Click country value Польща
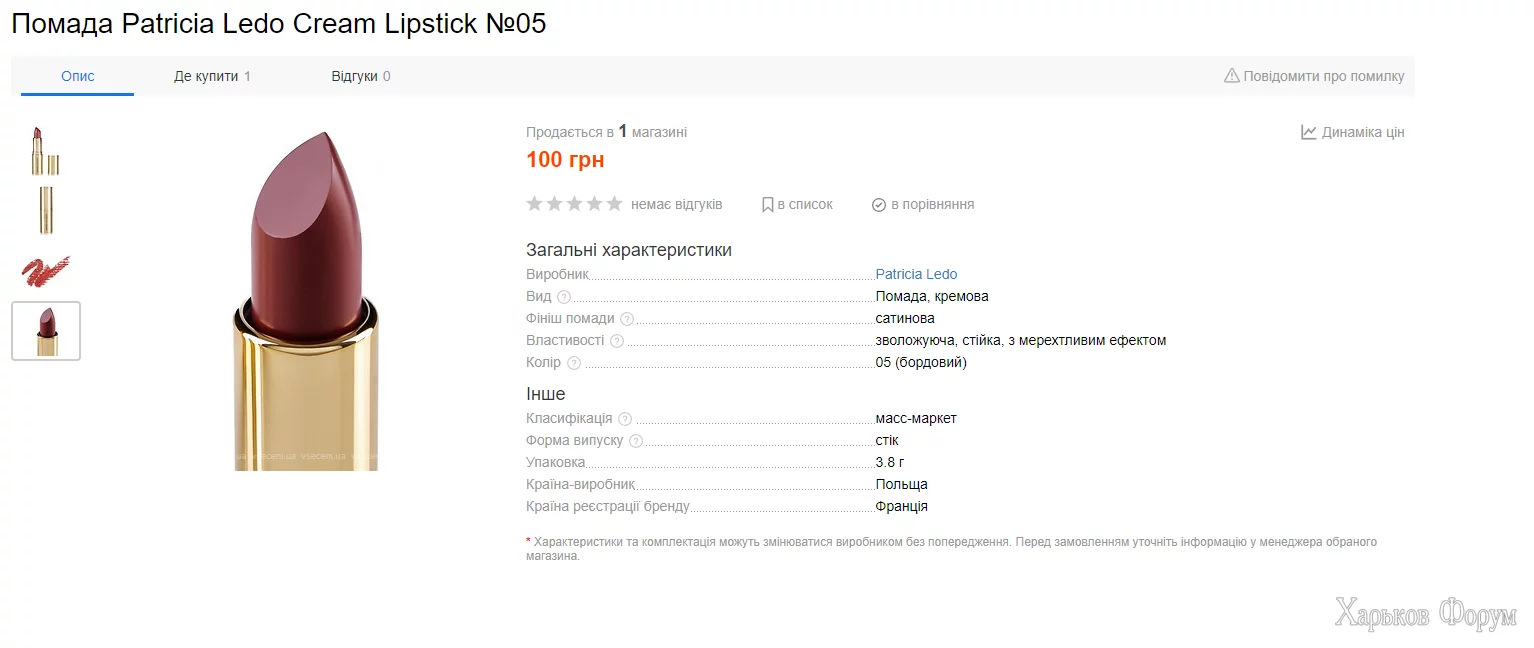Viewport: 1534px width, 648px height. coord(901,484)
